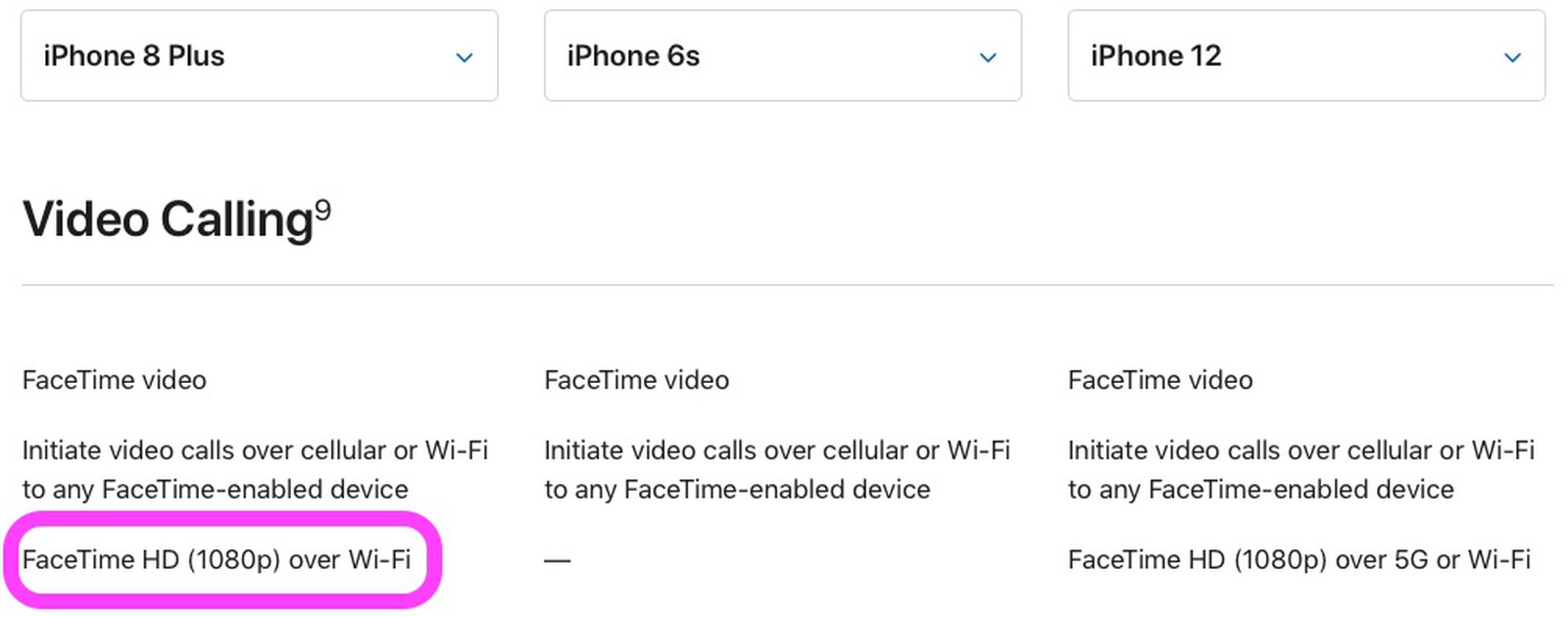Select the iPhone 12 label text
Image resolution: width=1568 pixels, height=617 pixels.
(x=1156, y=56)
